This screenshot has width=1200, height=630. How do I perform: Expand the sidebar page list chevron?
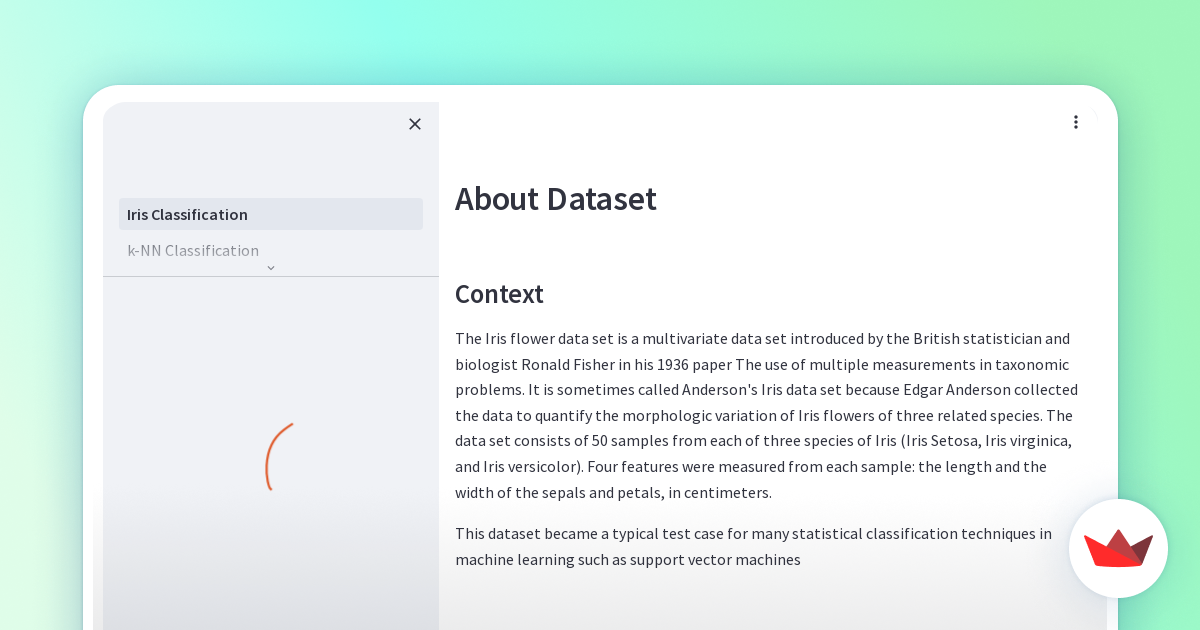271,268
